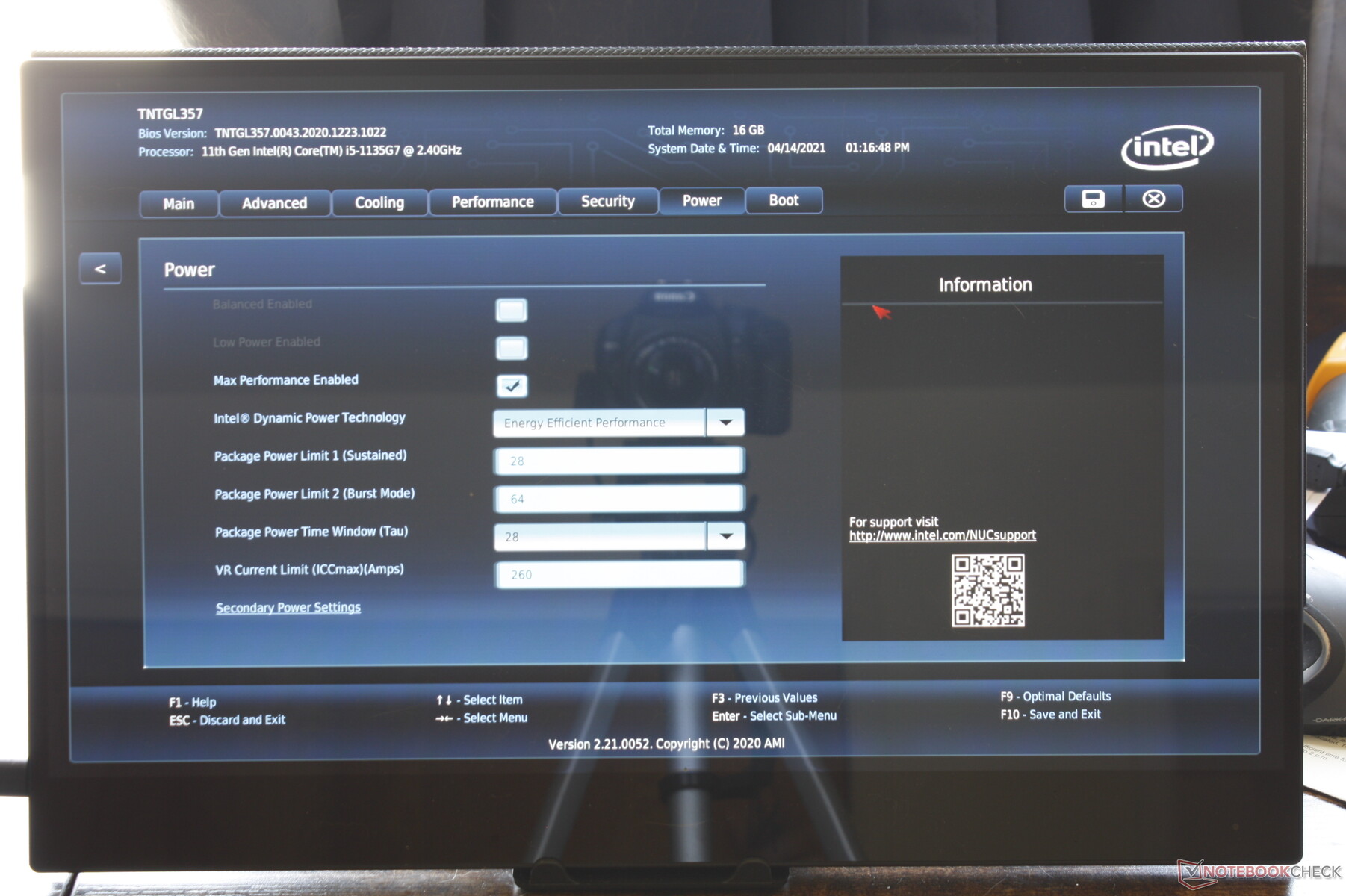The width and height of the screenshot is (1346, 896).
Task: Click the support QR code
Action: pos(987,590)
